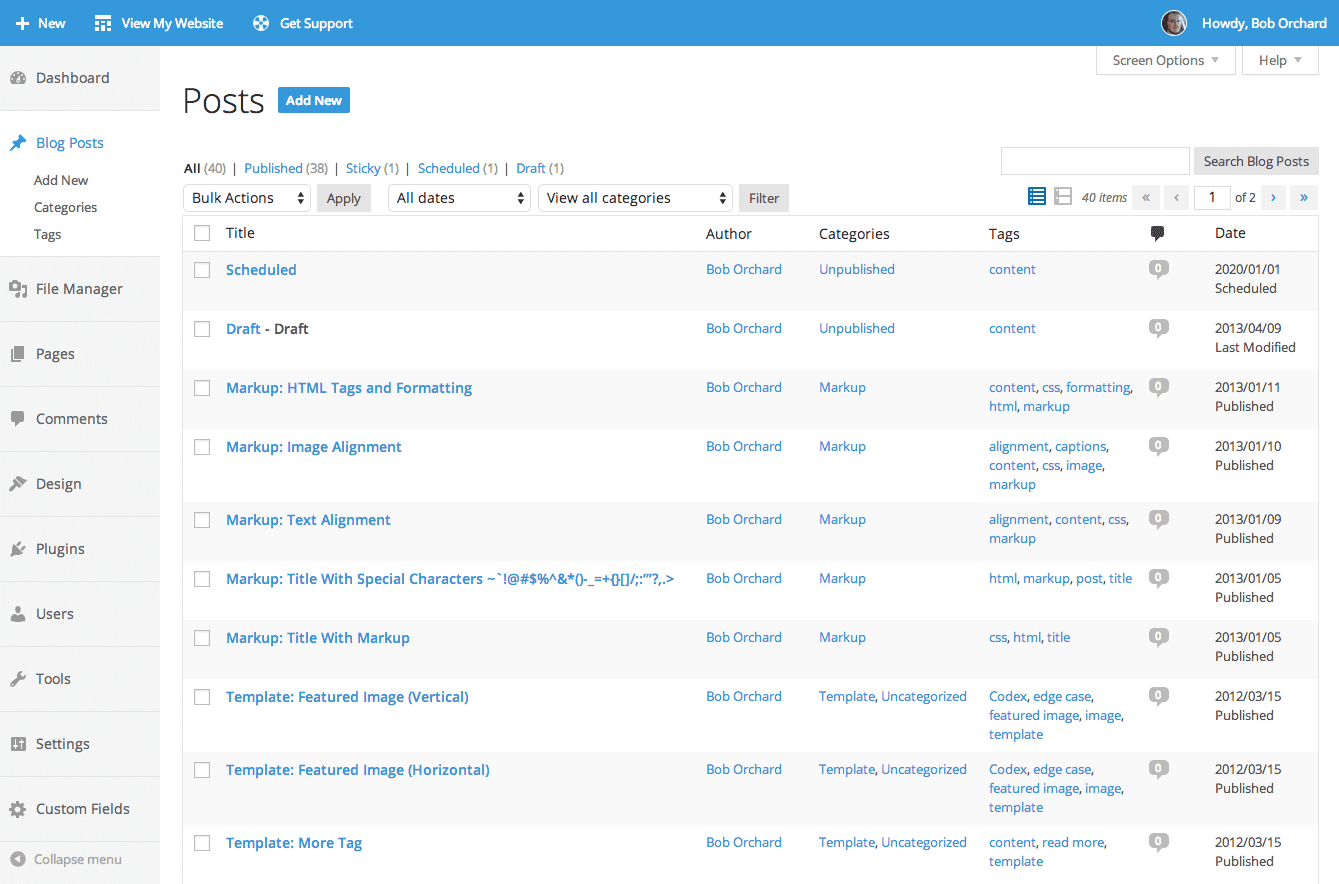Switch to list view icon

click(x=1037, y=197)
